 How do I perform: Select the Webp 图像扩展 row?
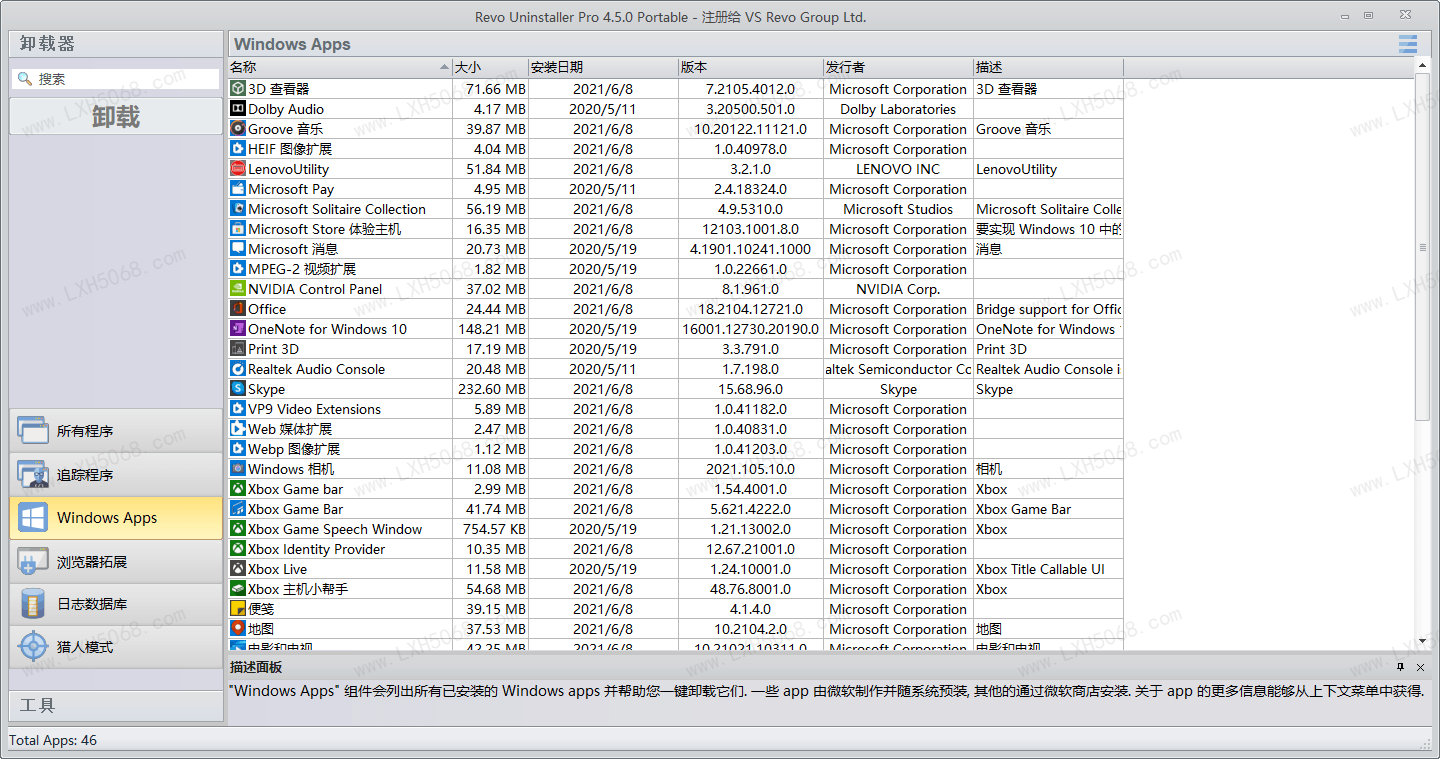click(x=676, y=449)
